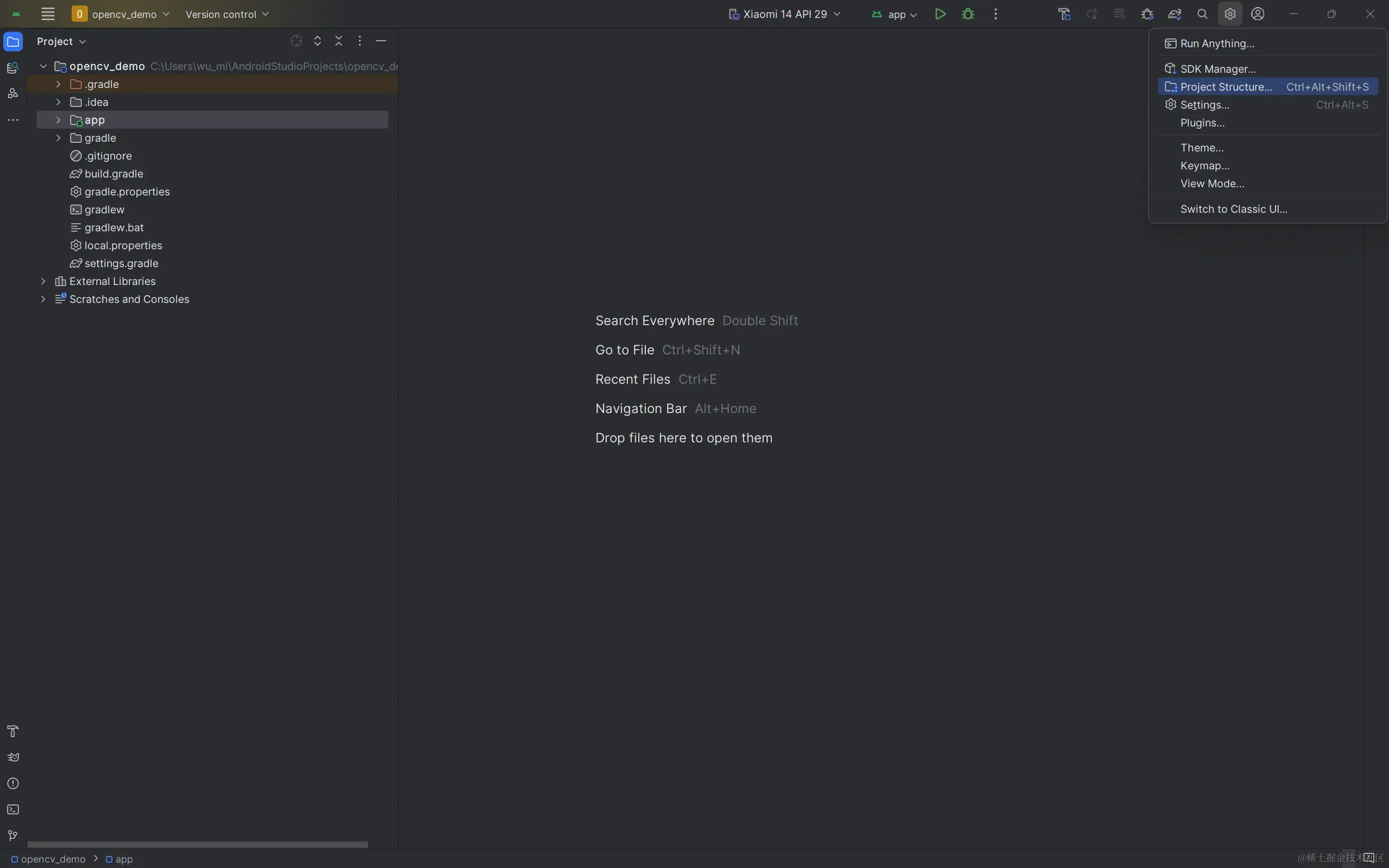Expand Scratches and Consoles node
This screenshot has height=868, width=1389.
[43, 299]
